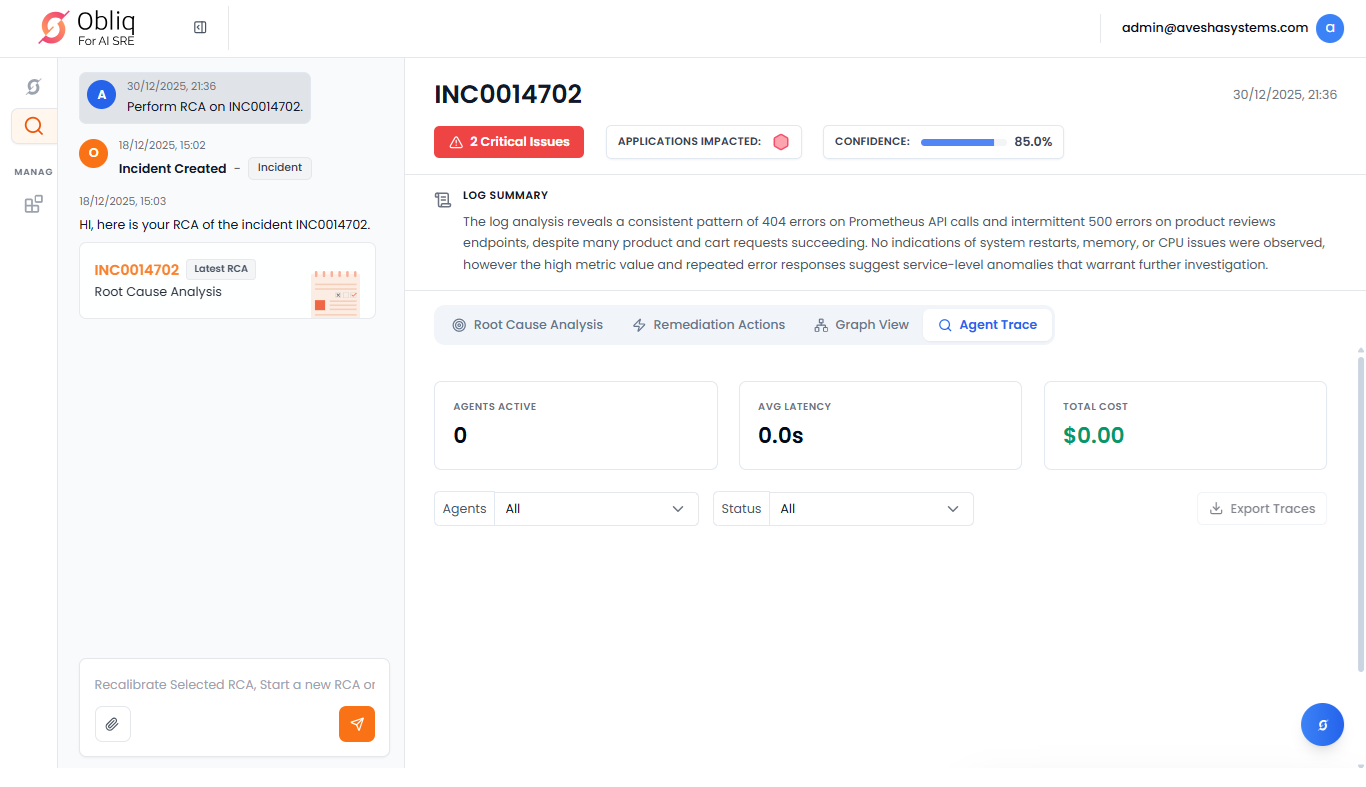
Task: Click the chat message input field
Action: tap(234, 685)
